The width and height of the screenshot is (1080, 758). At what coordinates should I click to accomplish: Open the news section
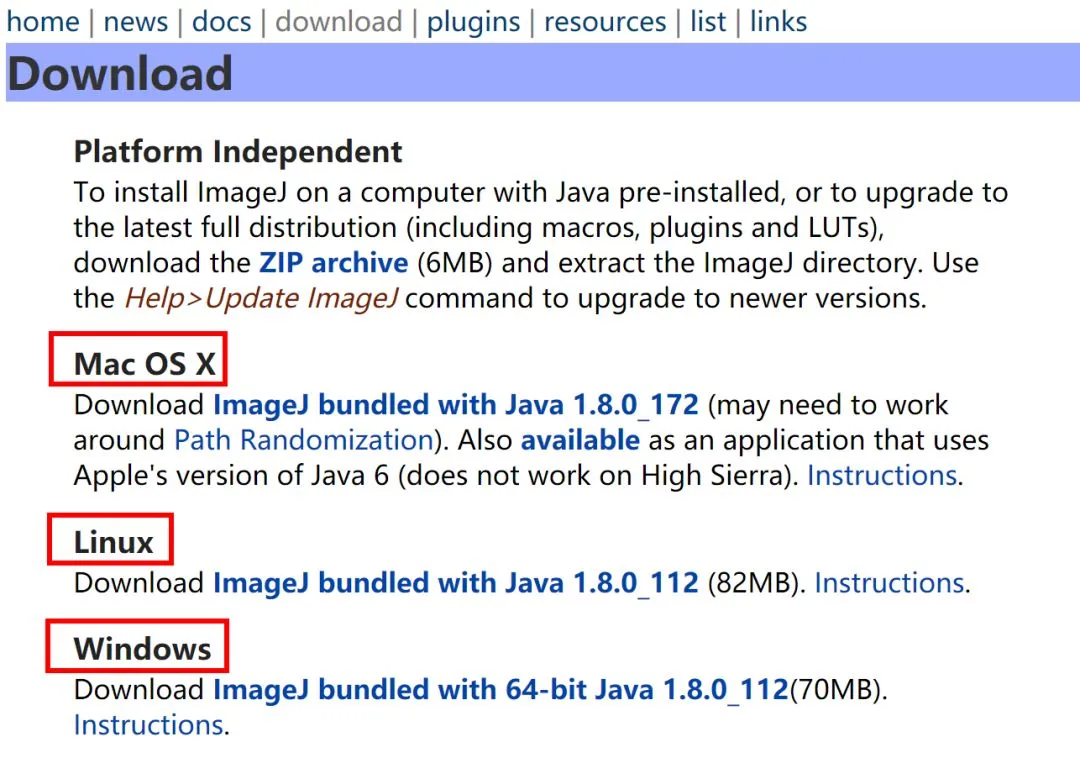[x=136, y=21]
